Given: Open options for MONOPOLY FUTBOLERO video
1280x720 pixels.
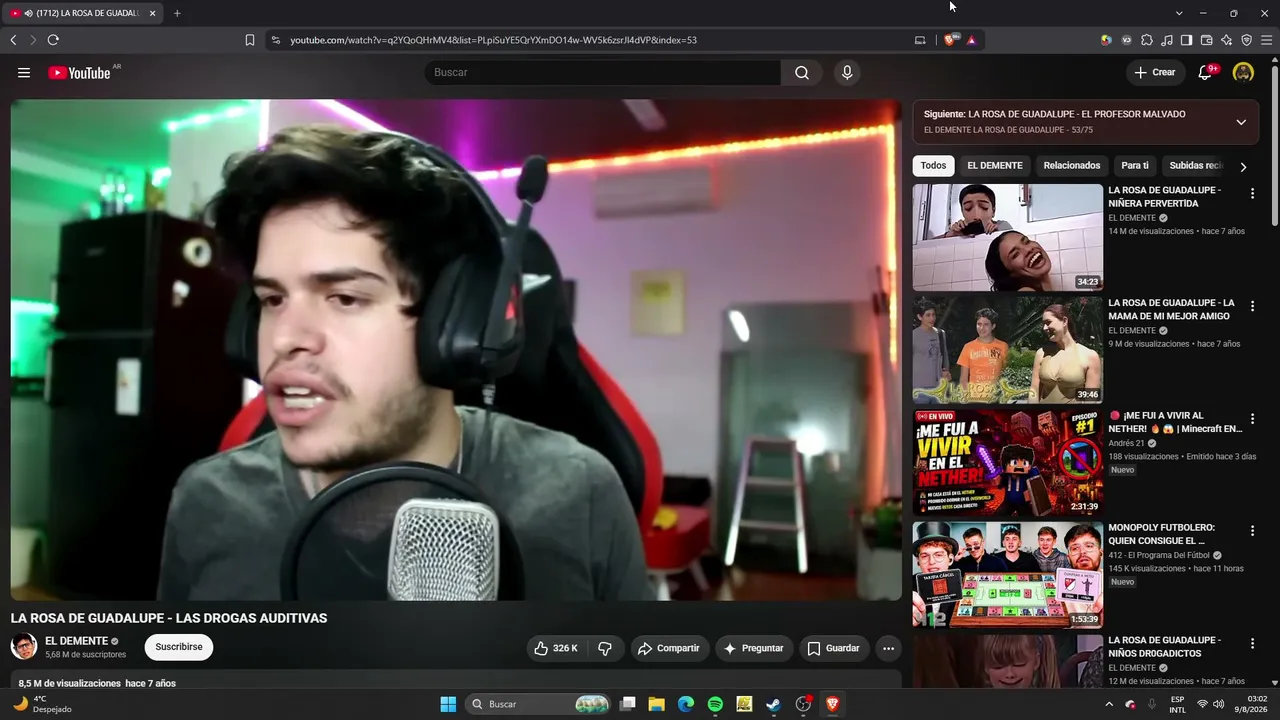Looking at the screenshot, I should point(1252,531).
